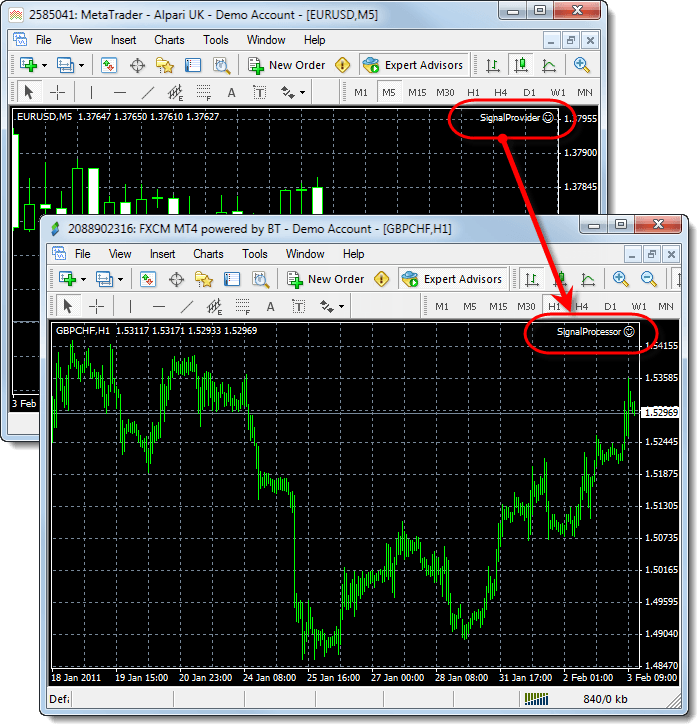Expand Profiles dropdown arrow in Alpari window

(82, 66)
